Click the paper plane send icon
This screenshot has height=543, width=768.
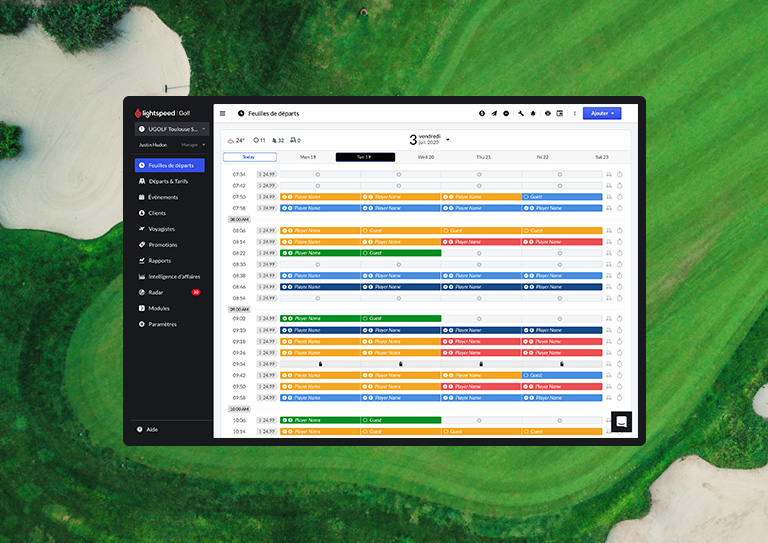(494, 113)
